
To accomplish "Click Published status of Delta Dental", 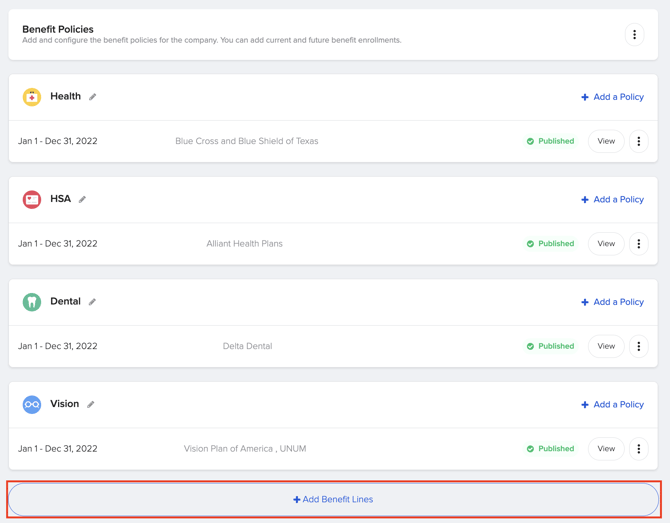I will (x=550, y=347).
